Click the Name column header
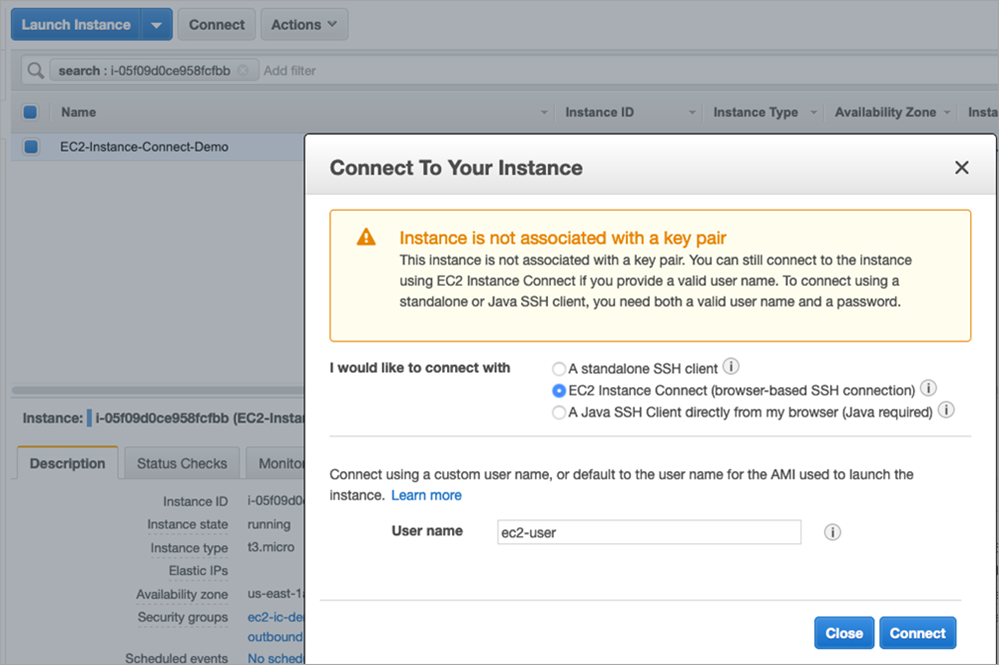 click(78, 112)
